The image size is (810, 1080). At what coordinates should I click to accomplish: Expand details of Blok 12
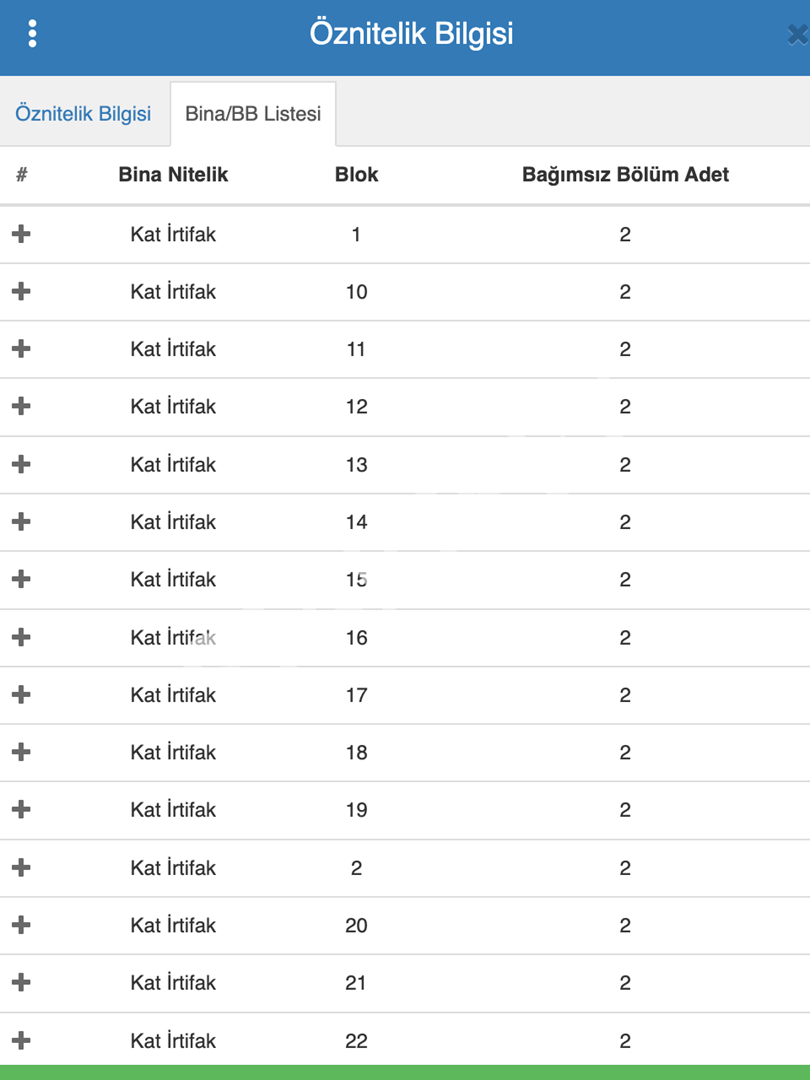[21, 406]
